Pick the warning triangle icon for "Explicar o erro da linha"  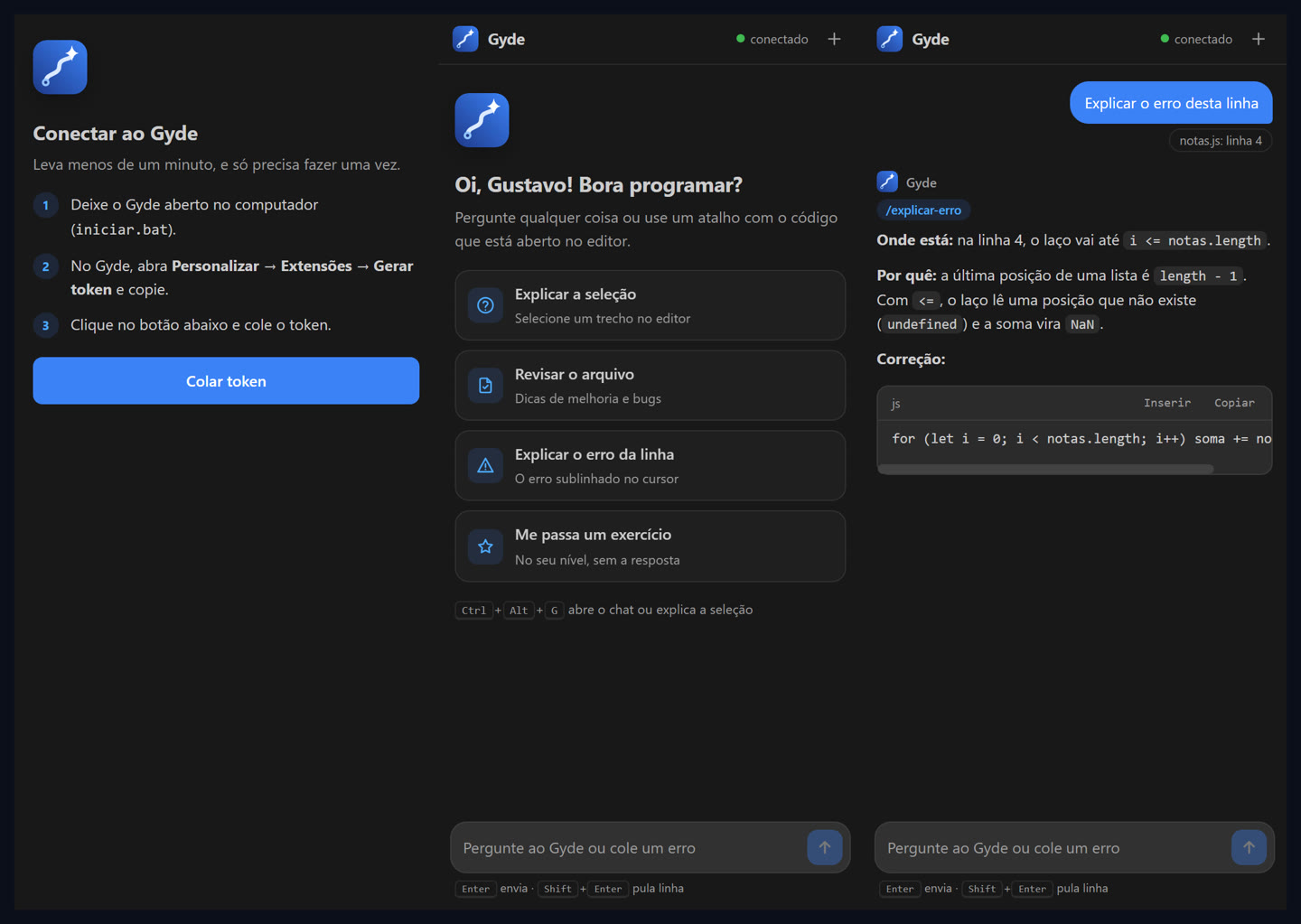tap(485, 466)
